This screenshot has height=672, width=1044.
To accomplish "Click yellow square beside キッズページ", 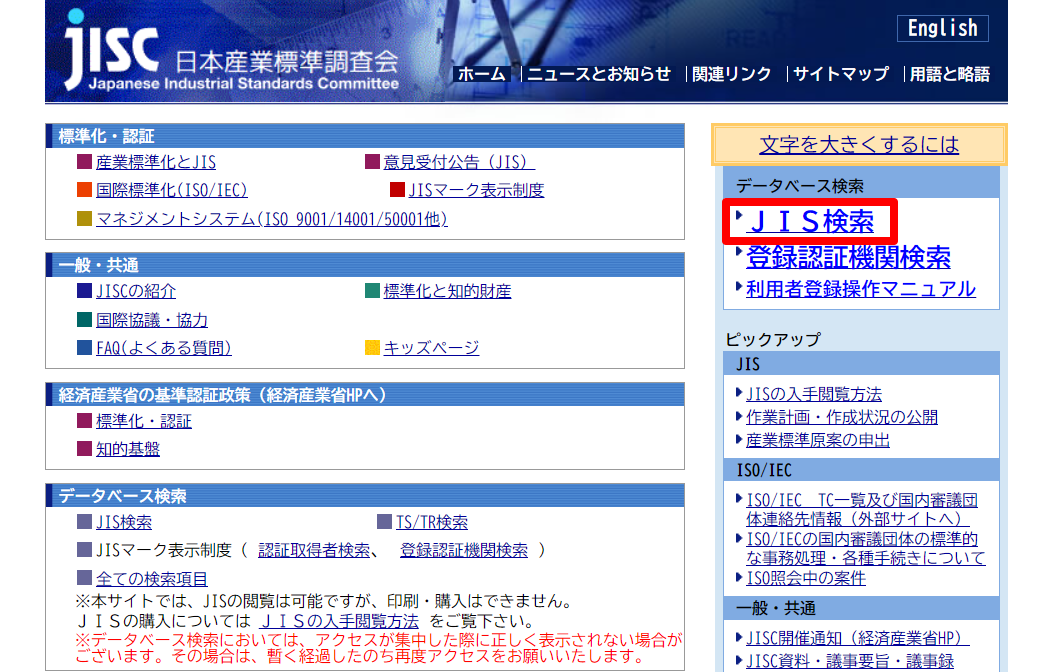I will point(372,347).
